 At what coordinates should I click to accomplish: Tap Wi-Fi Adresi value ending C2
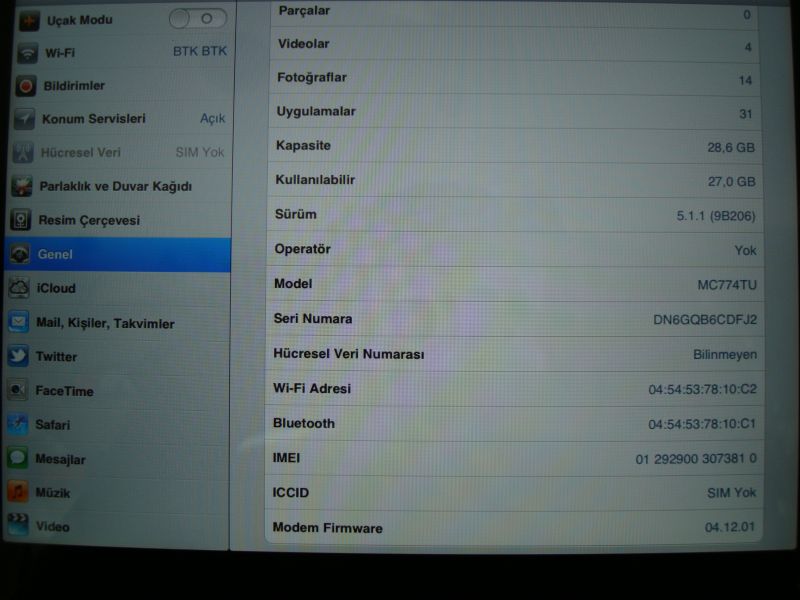click(x=703, y=389)
